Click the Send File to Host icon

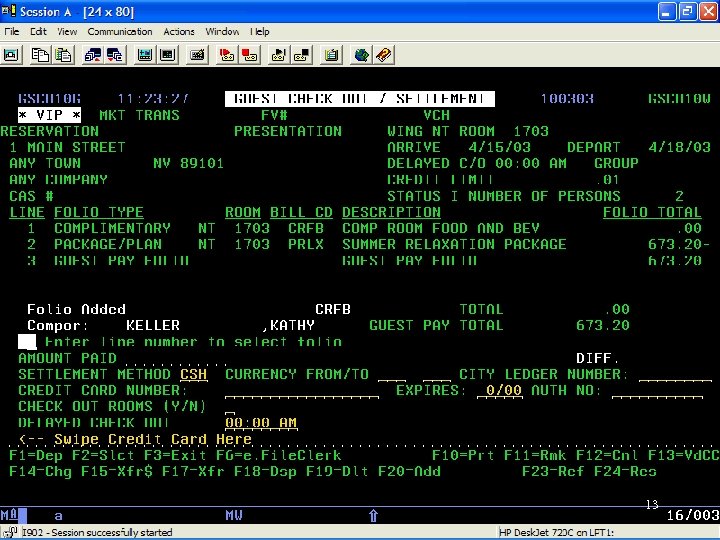click(93, 55)
